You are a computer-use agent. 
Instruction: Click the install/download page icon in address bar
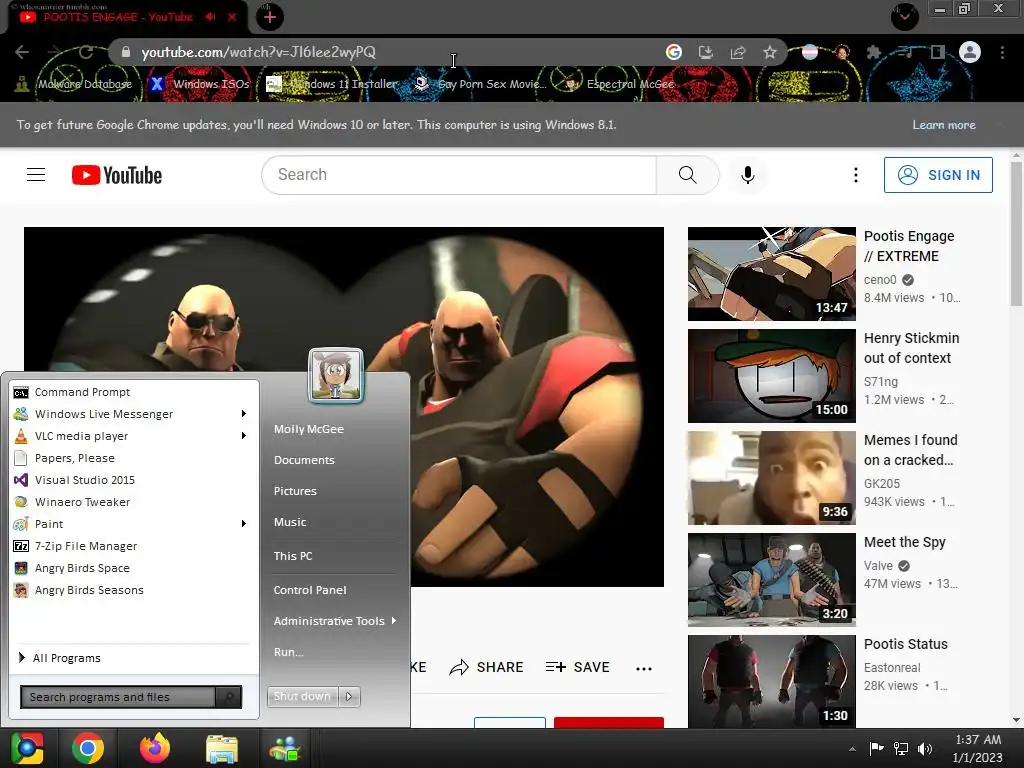(x=705, y=52)
